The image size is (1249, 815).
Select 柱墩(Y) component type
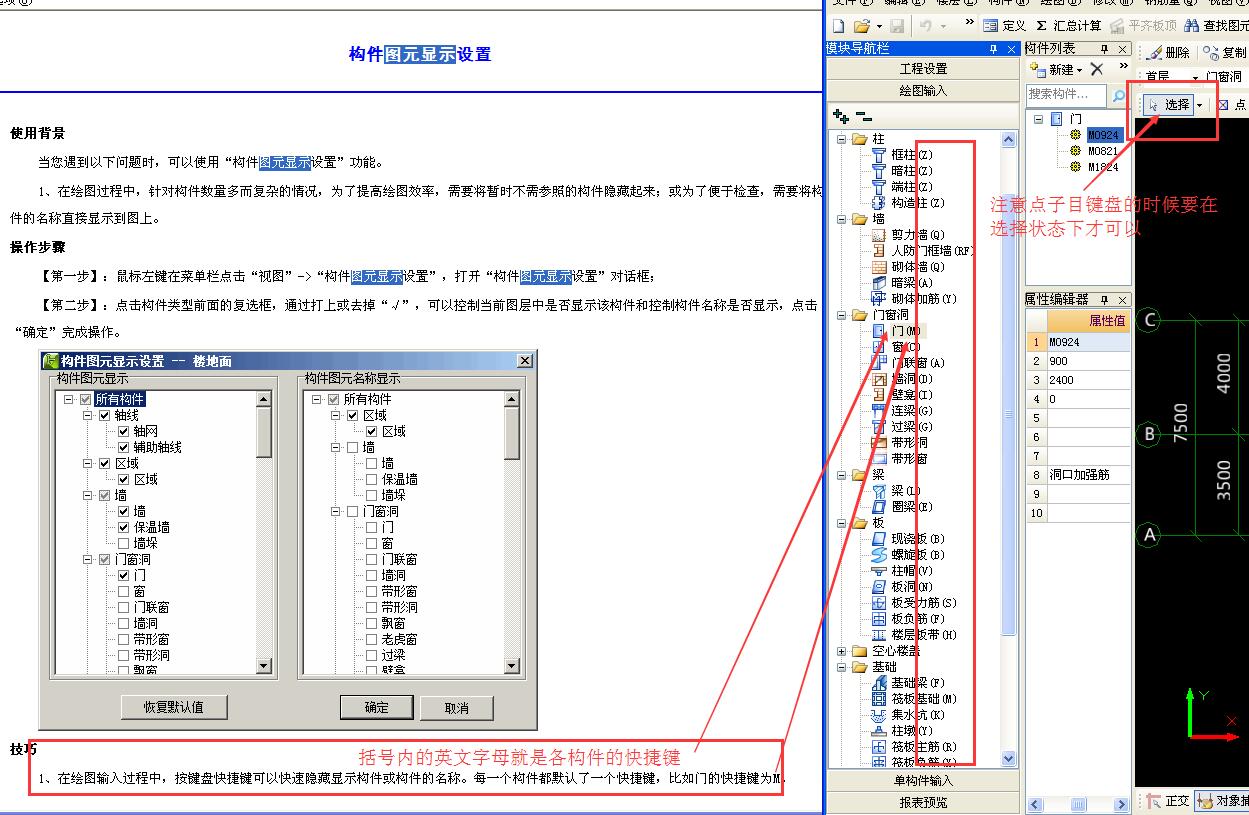[902, 731]
